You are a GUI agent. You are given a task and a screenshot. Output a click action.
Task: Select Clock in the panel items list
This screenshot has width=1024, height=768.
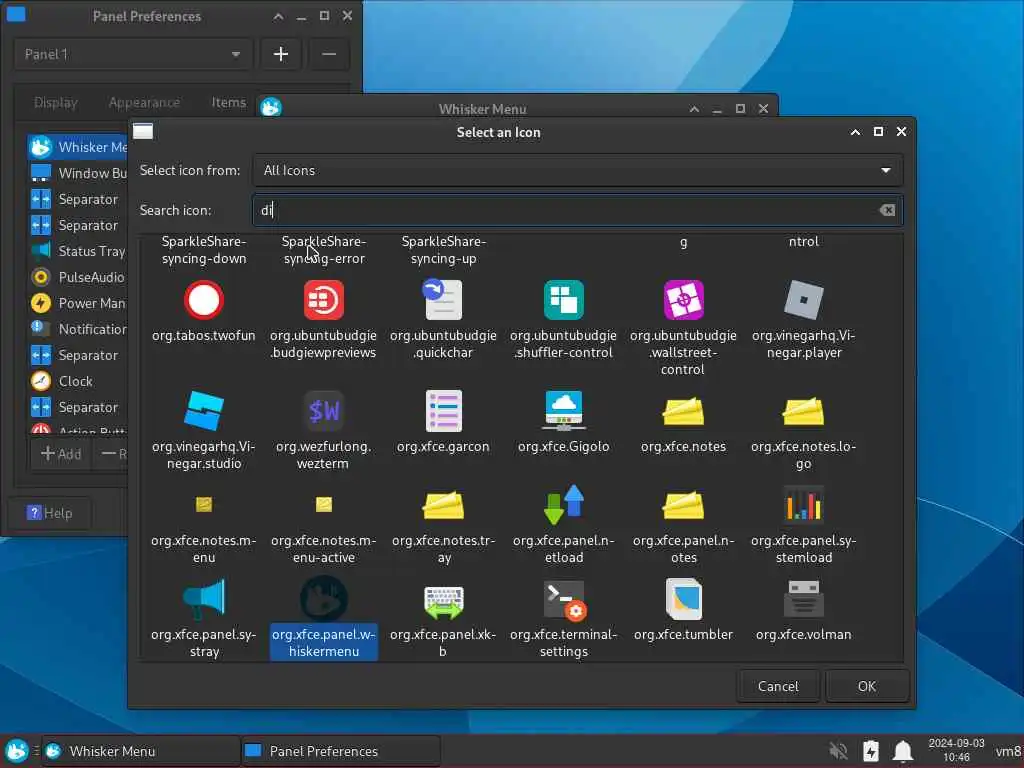coord(78,381)
